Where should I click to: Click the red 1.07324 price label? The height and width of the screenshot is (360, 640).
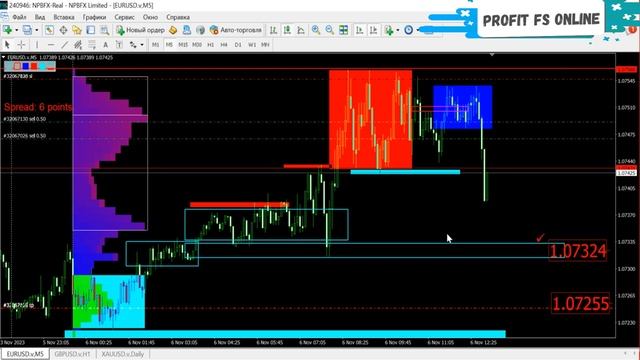pyautogui.click(x=578, y=251)
